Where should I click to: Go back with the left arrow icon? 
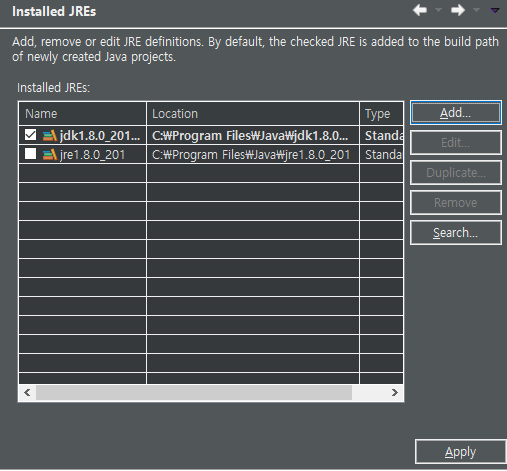(x=420, y=10)
